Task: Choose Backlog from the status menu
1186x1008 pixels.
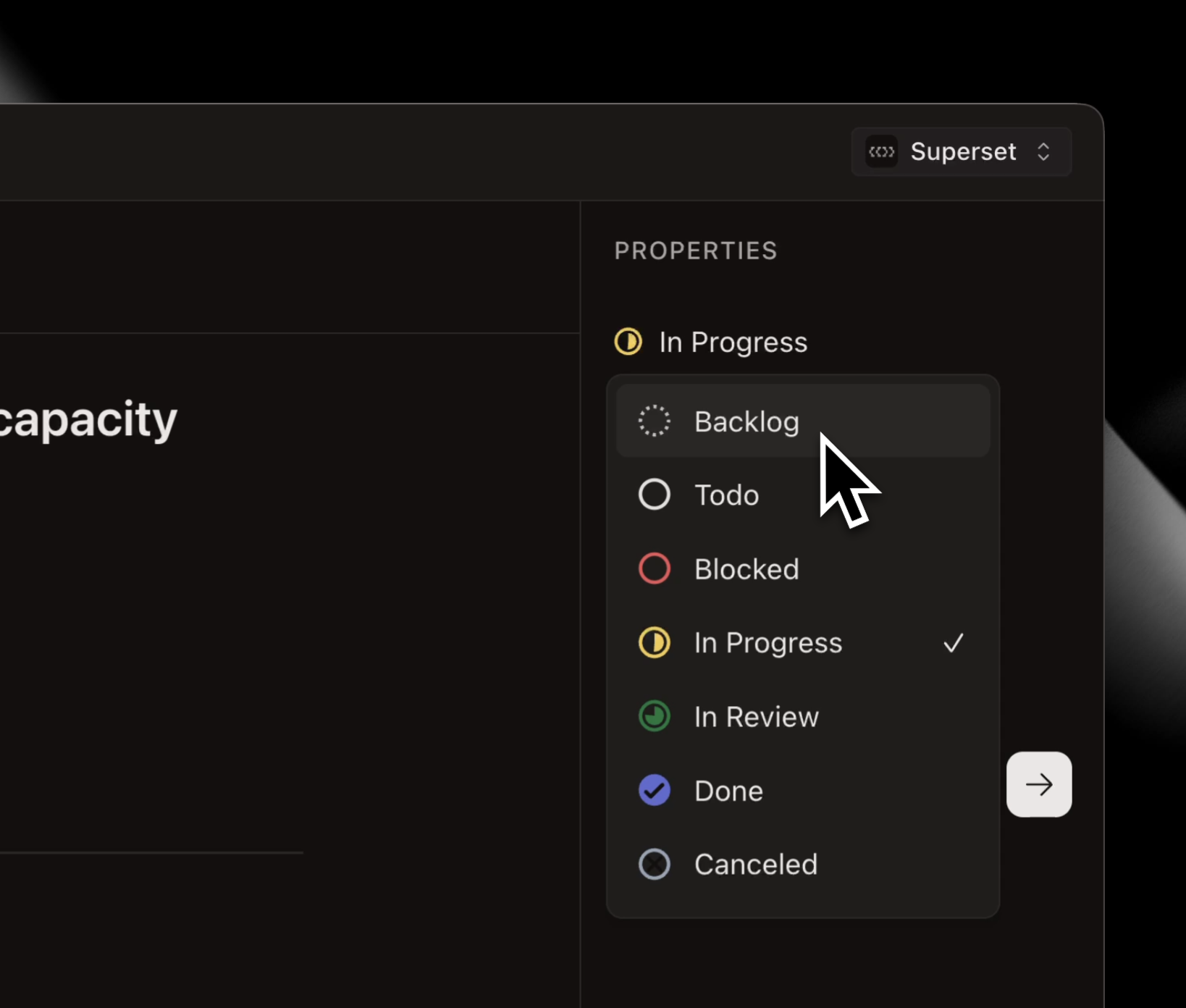Action: 747,421
